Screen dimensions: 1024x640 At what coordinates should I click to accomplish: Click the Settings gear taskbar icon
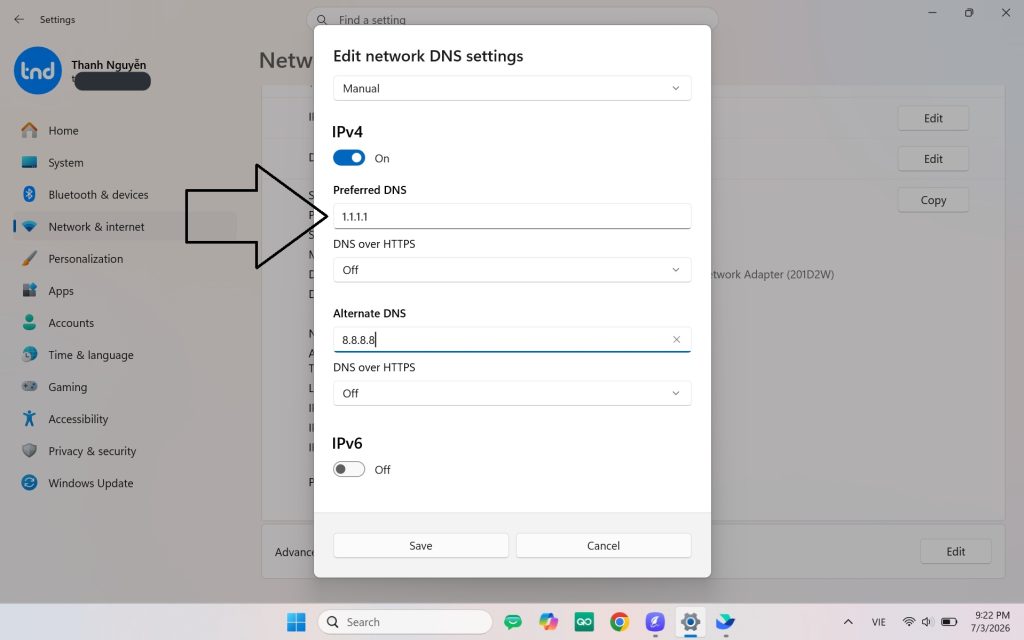click(x=690, y=622)
